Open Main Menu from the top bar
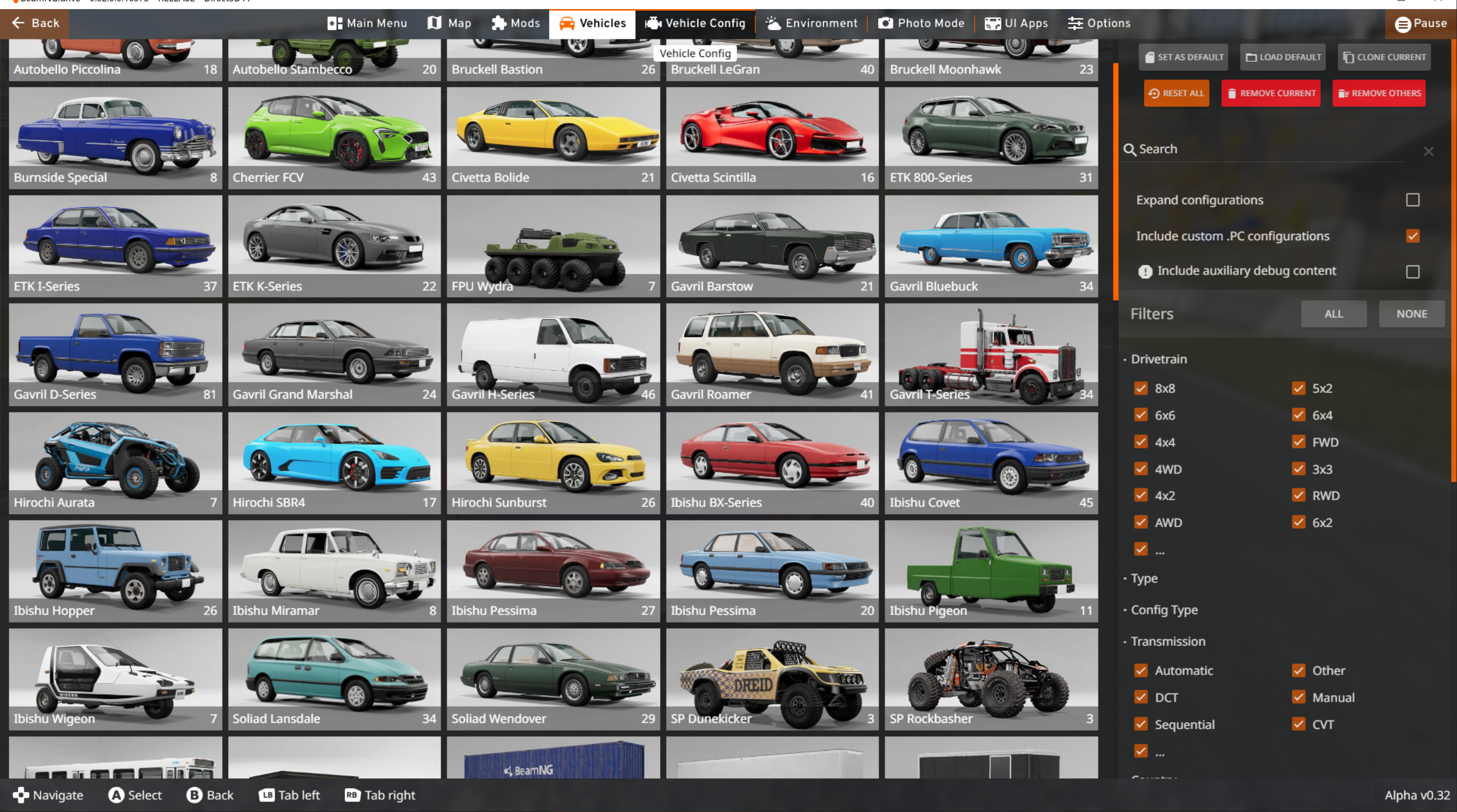The image size is (1457, 812). click(x=367, y=23)
